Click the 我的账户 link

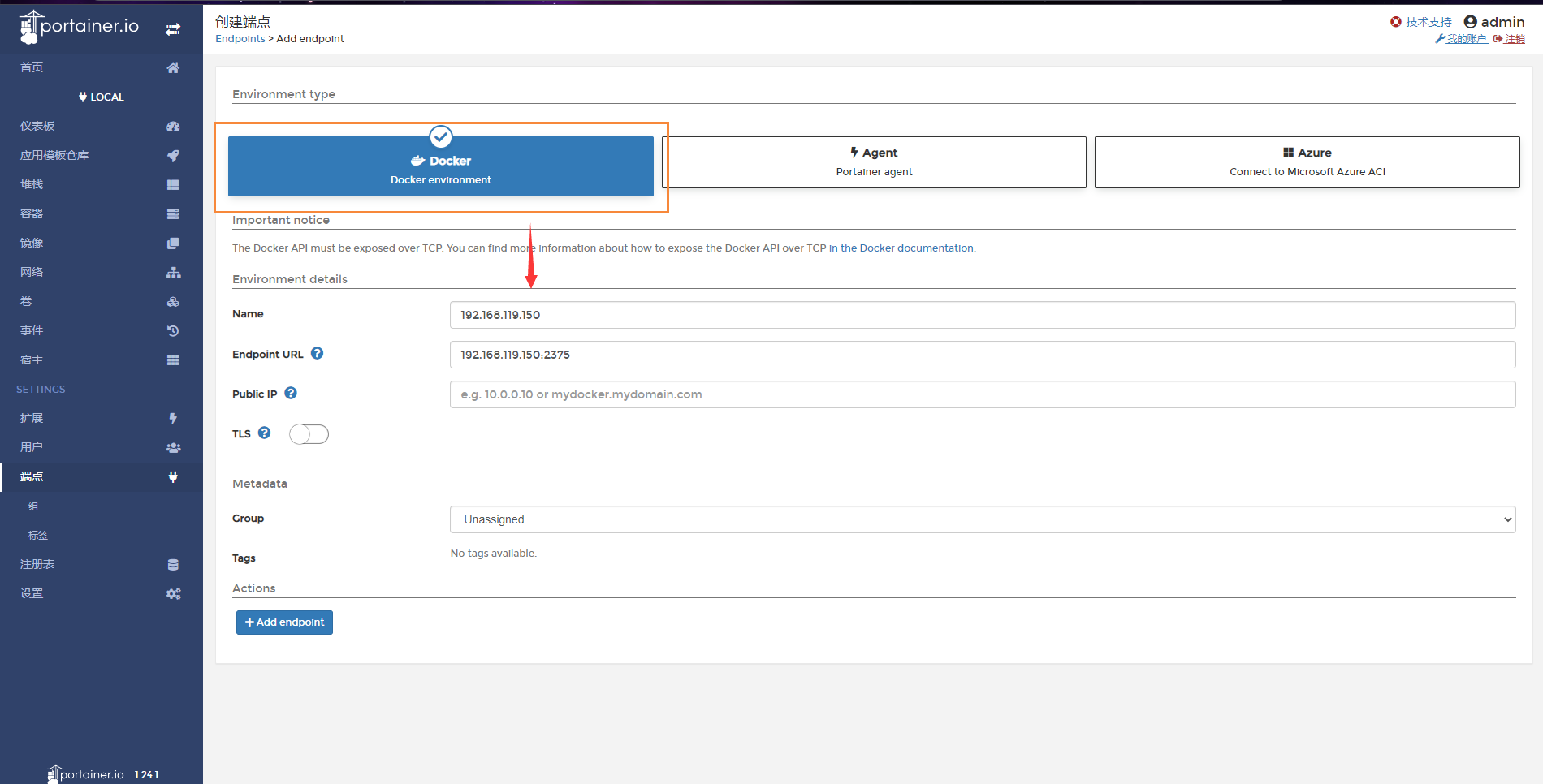[1462, 39]
